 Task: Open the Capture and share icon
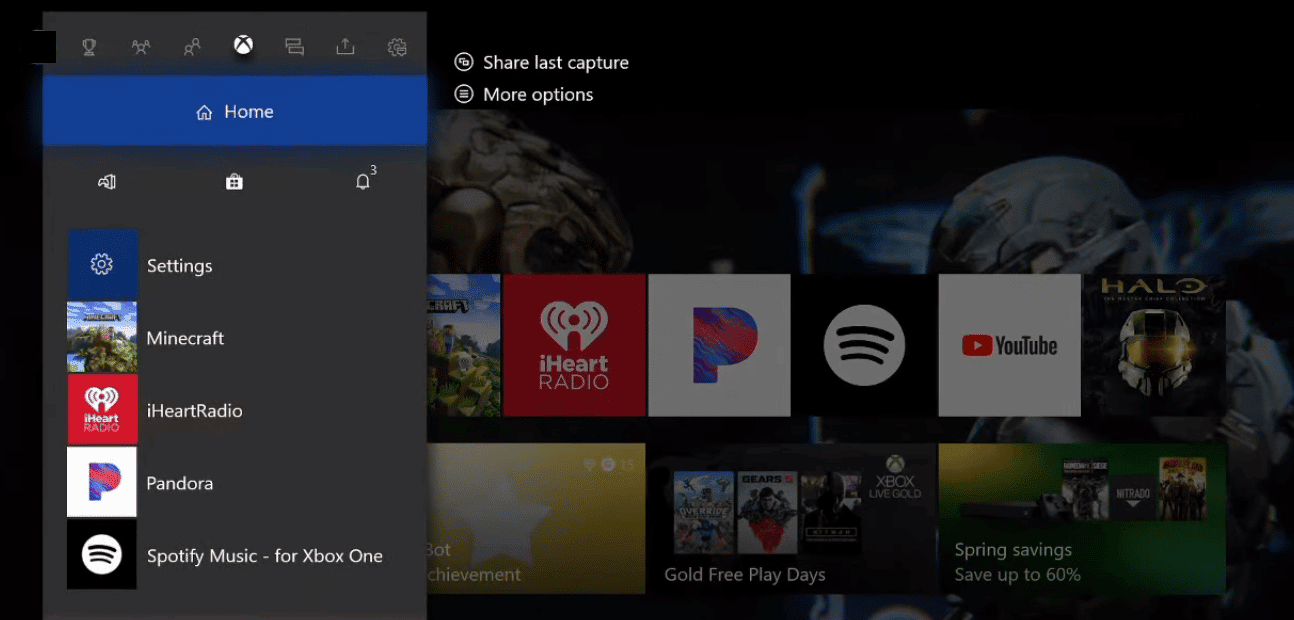pyautogui.click(x=345, y=46)
